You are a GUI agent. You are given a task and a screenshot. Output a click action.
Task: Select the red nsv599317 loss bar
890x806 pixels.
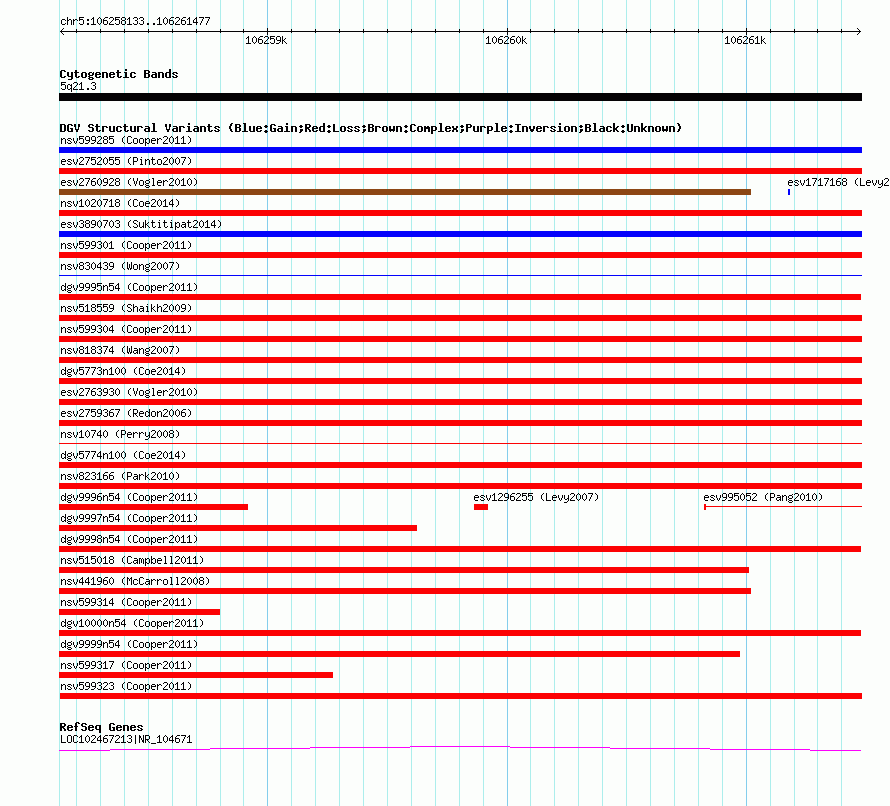(x=196, y=675)
